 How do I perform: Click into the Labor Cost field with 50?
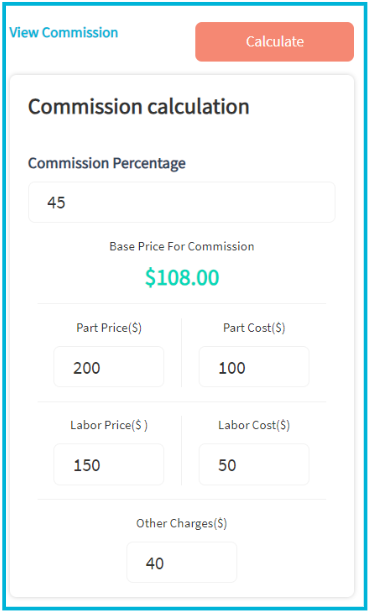(254, 464)
